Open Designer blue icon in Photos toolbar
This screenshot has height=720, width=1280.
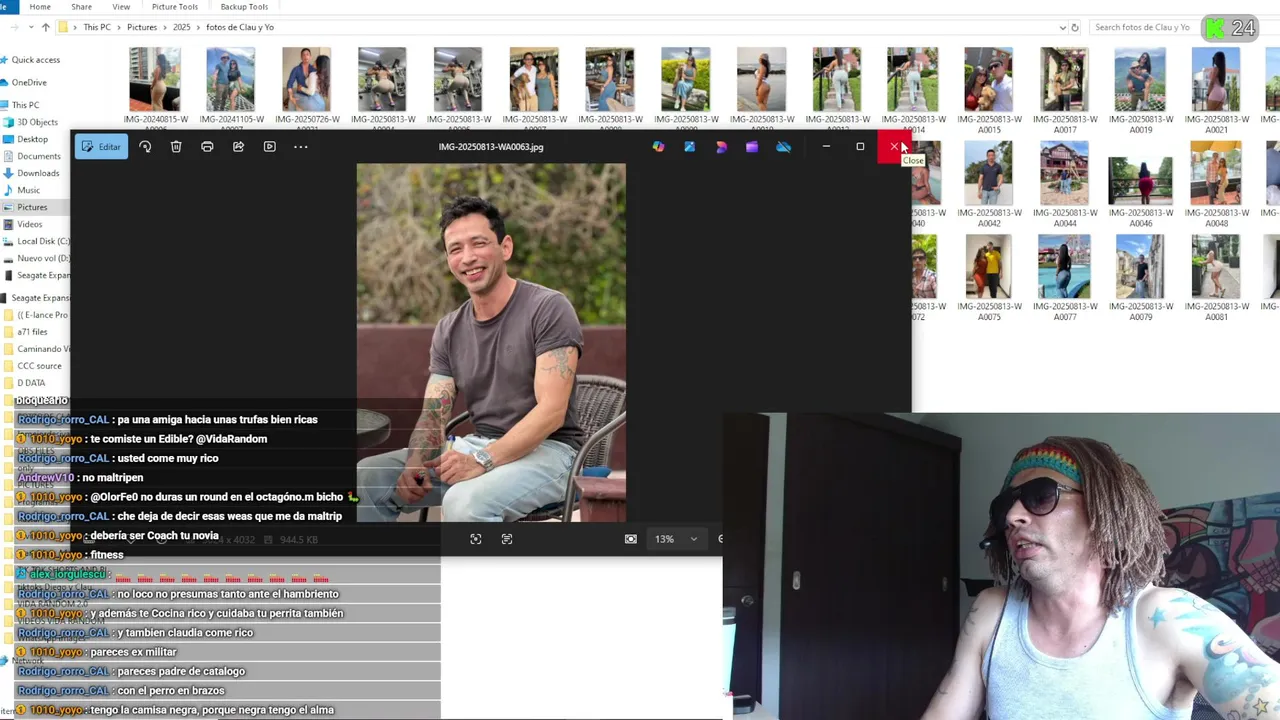click(689, 147)
